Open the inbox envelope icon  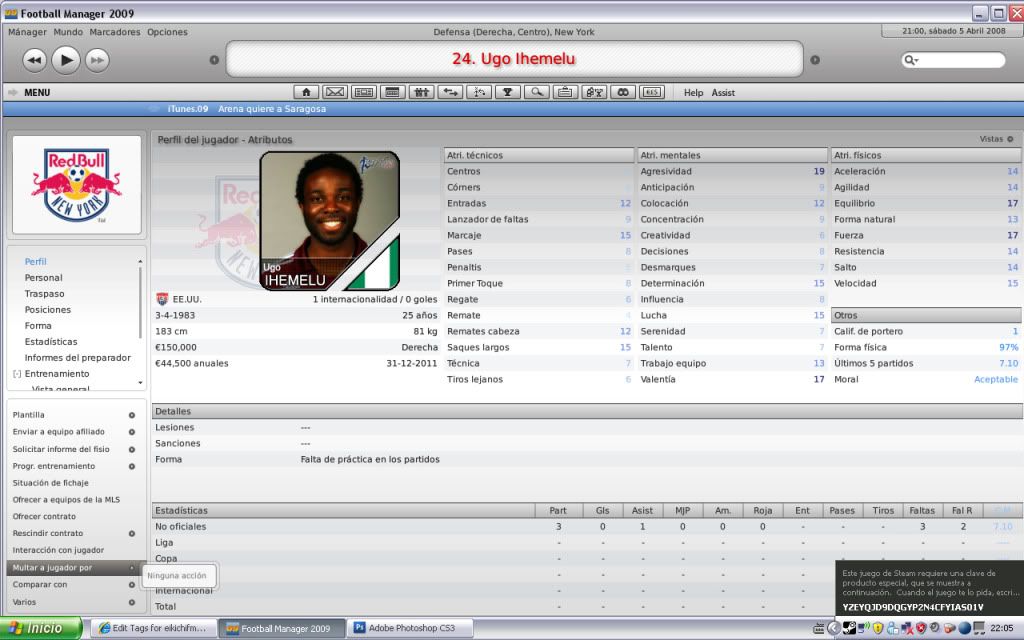click(334, 92)
